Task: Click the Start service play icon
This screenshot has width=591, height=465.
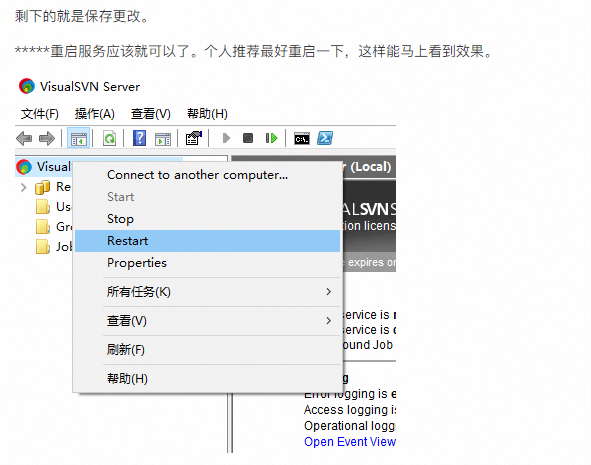Action: pyautogui.click(x=226, y=138)
